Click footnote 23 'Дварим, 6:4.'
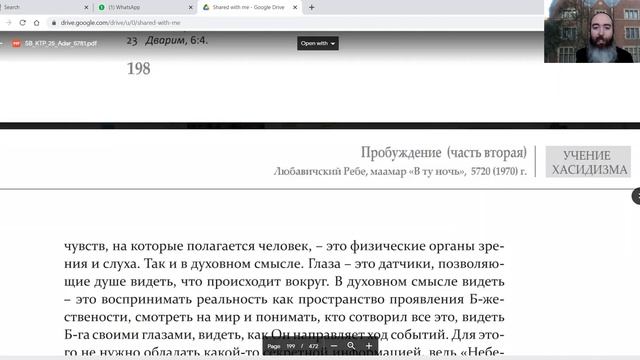Image resolution: width=640 pixels, height=360 pixels. coord(167,40)
